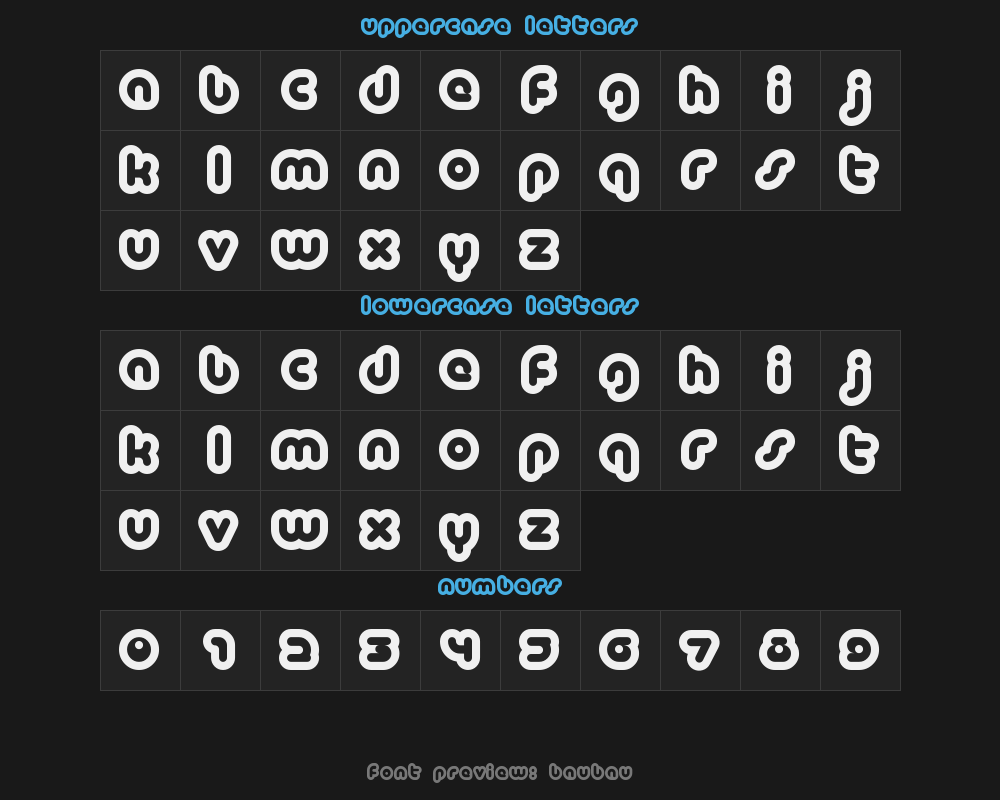Choose the lowercase letter k glyph

point(140,450)
